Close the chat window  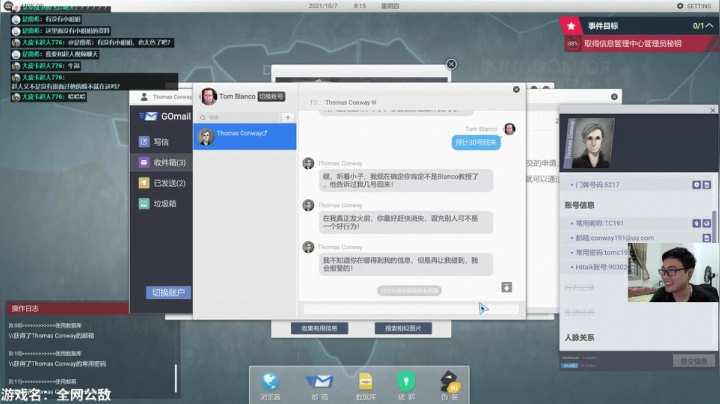pyautogui.click(x=516, y=90)
